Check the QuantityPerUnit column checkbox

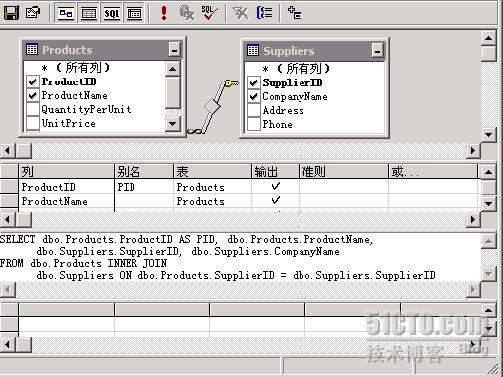click(x=33, y=109)
